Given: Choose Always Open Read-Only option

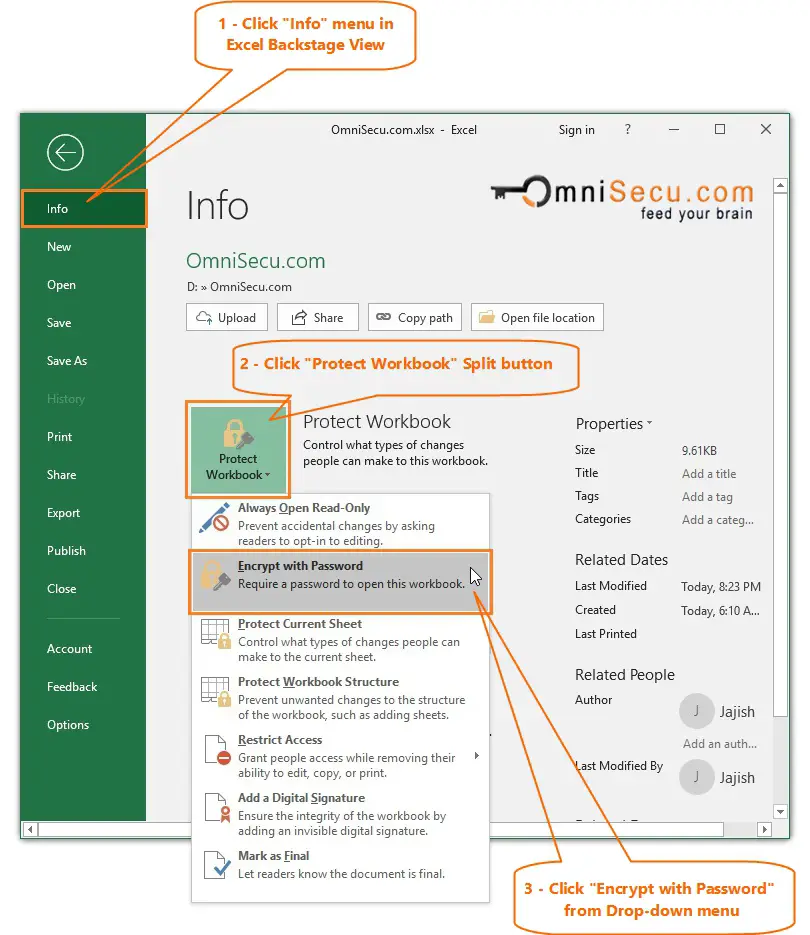Looking at the screenshot, I should [x=340, y=523].
